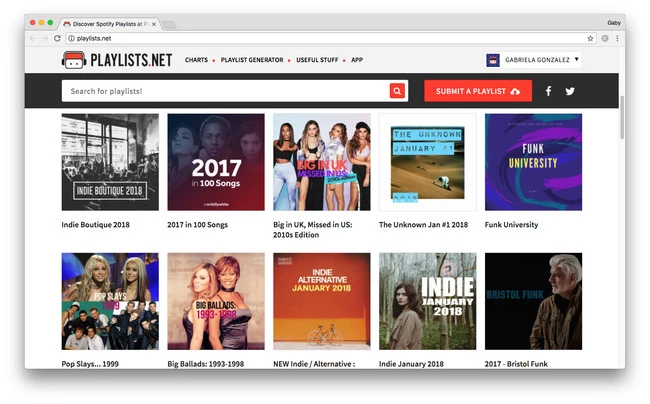The width and height of the screenshot is (650, 404).
Task: Click the Indie Boutique 2018 title link
Action: pos(95,225)
